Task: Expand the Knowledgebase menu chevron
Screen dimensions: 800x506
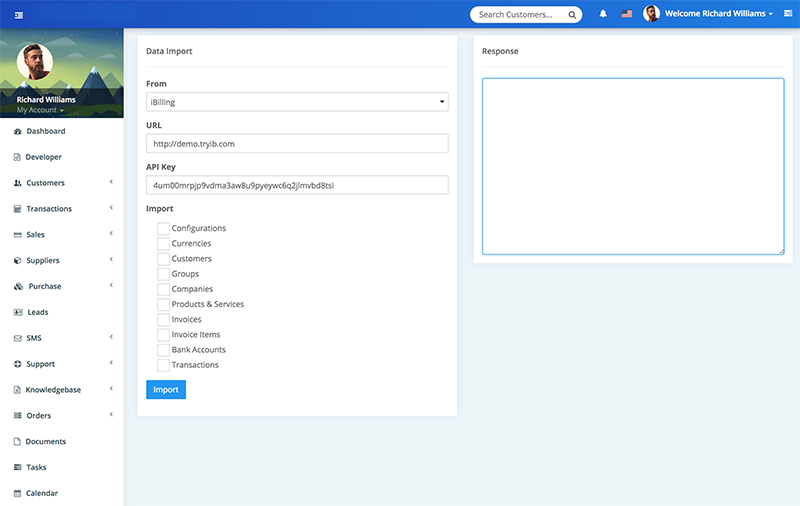Action: [x=111, y=389]
